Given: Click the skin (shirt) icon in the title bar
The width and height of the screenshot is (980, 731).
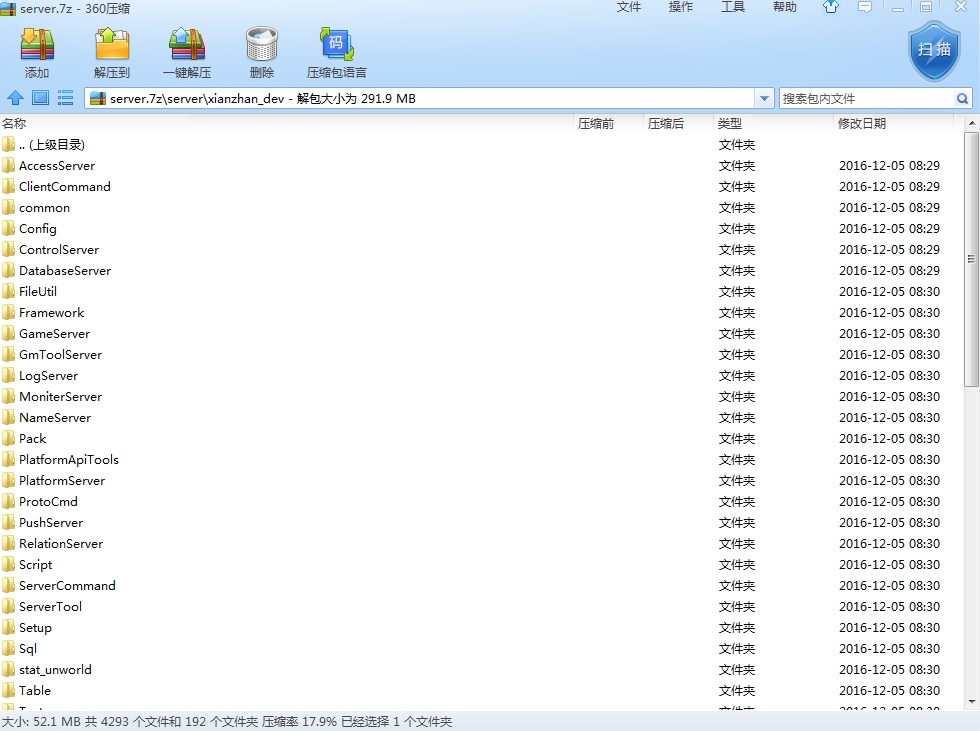Looking at the screenshot, I should 831,7.
